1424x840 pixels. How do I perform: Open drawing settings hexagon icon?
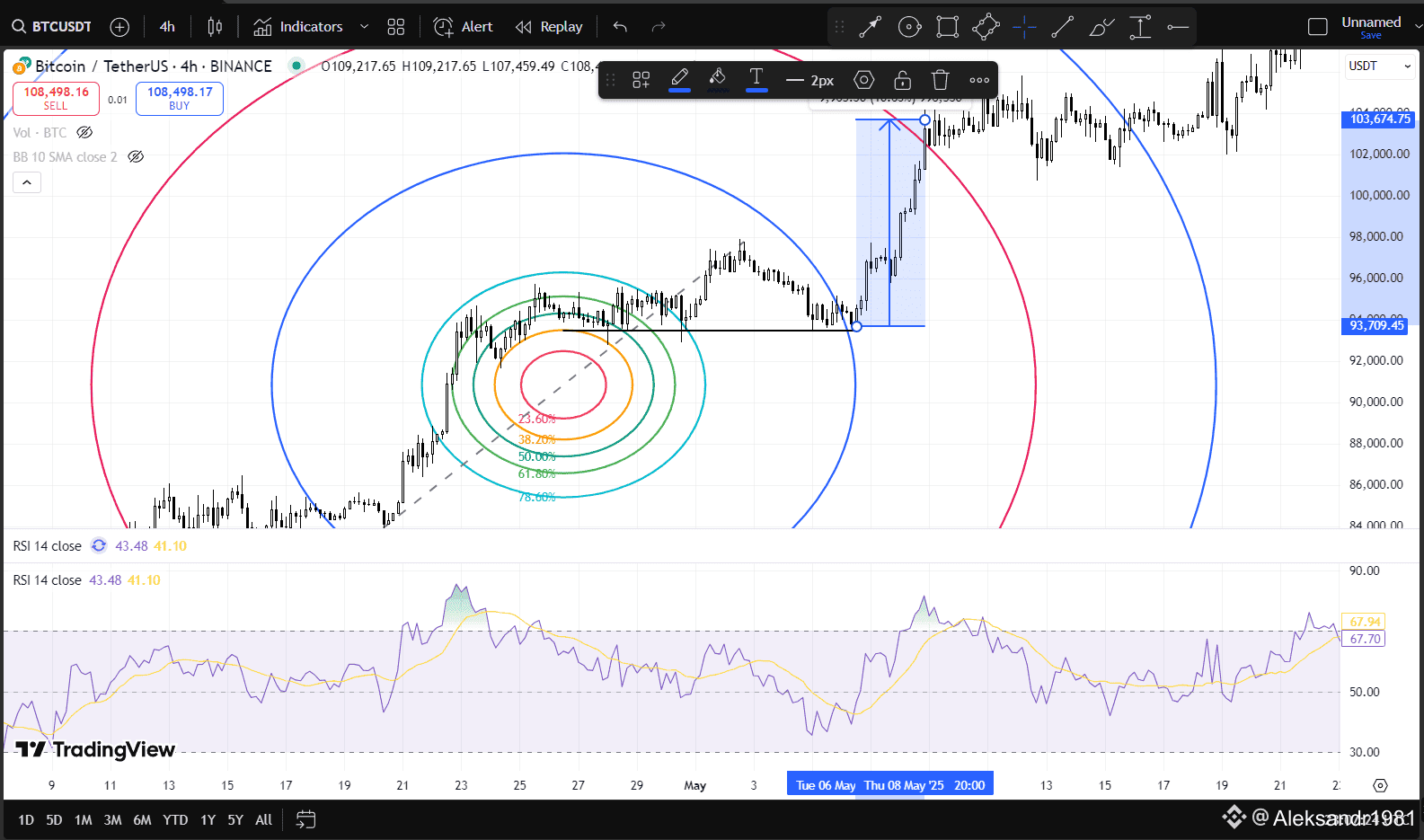(x=863, y=80)
